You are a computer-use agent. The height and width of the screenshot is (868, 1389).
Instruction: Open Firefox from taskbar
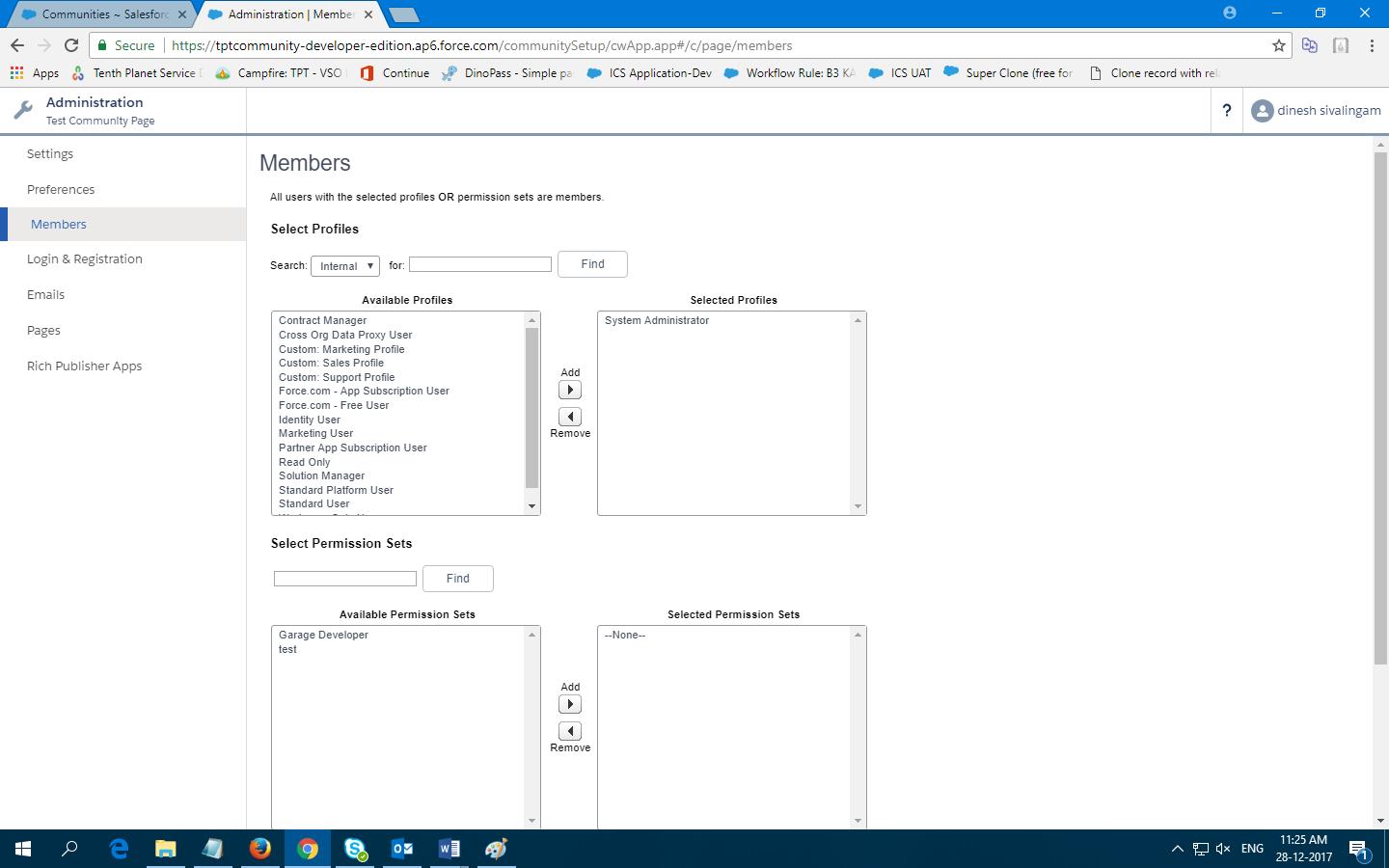260,849
